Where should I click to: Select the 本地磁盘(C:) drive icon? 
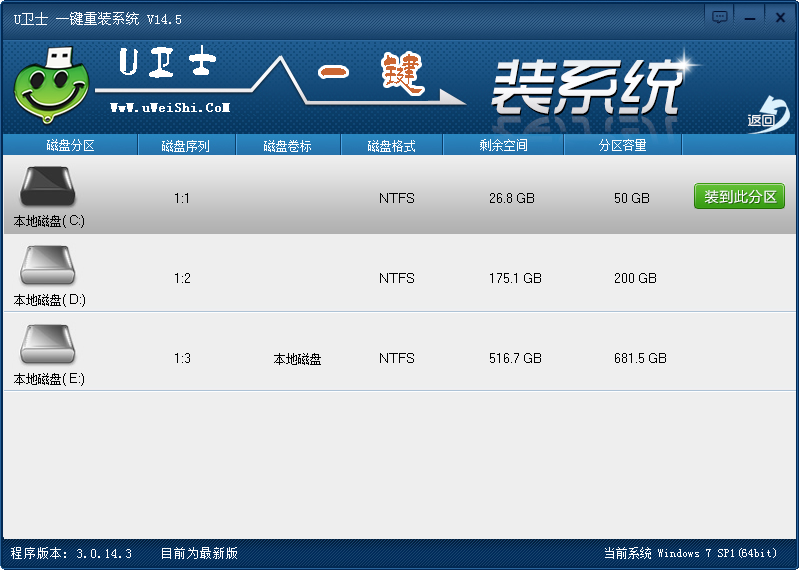47,186
